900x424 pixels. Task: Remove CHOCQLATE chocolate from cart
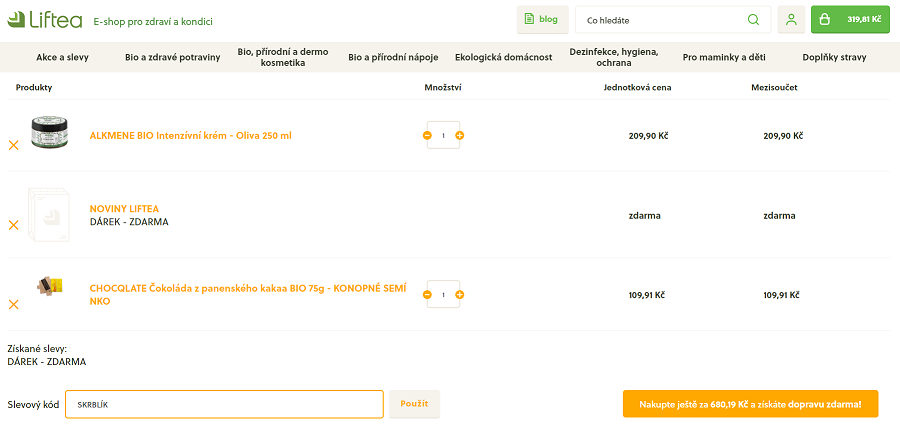pos(14,305)
